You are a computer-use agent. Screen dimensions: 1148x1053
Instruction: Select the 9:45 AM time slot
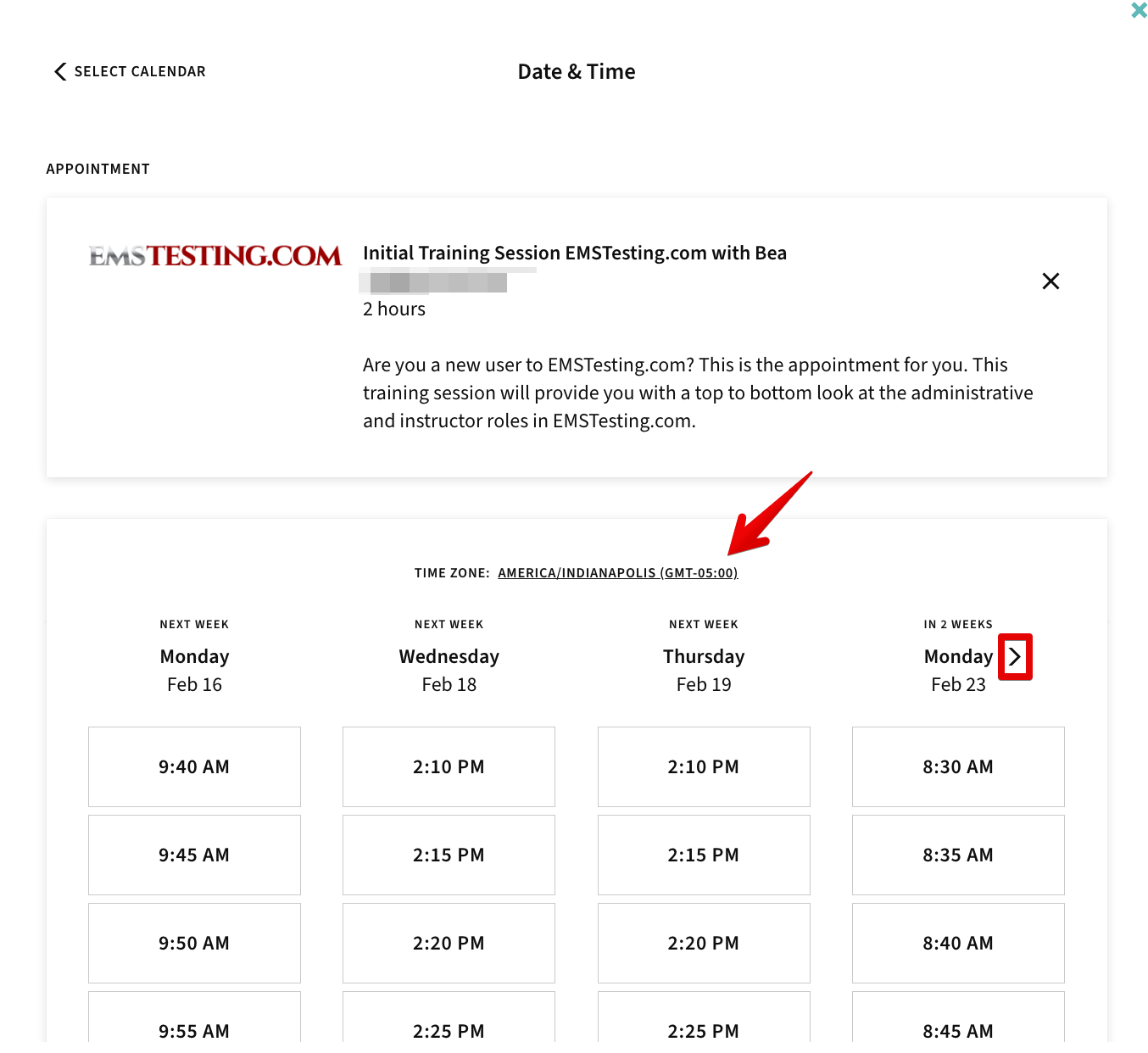click(x=194, y=855)
